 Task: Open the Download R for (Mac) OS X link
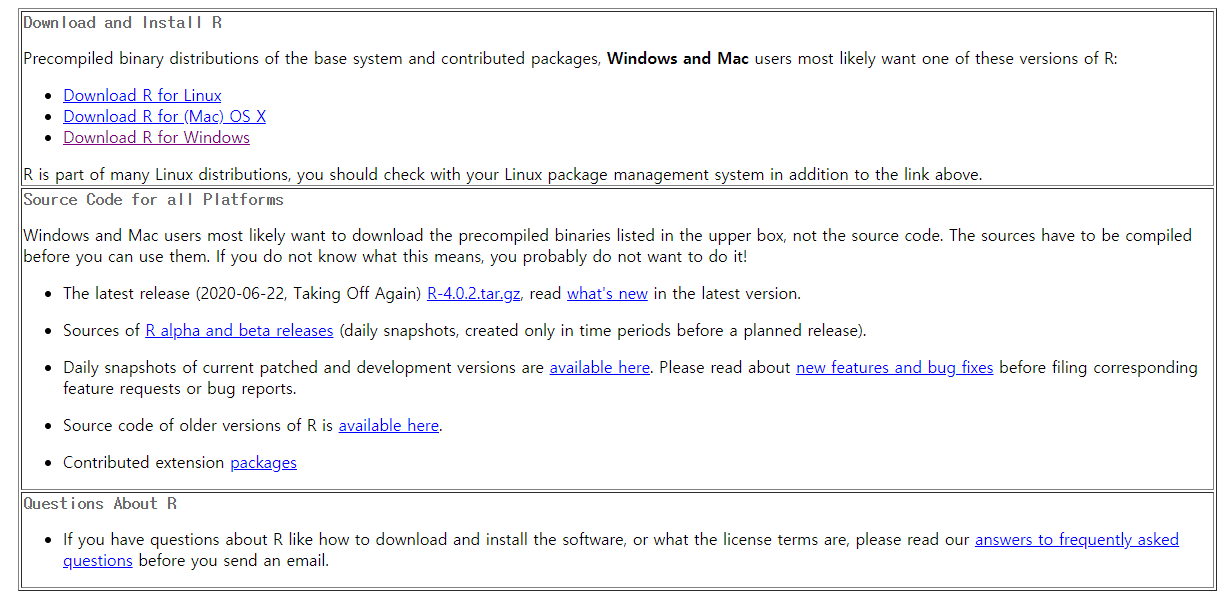(164, 116)
